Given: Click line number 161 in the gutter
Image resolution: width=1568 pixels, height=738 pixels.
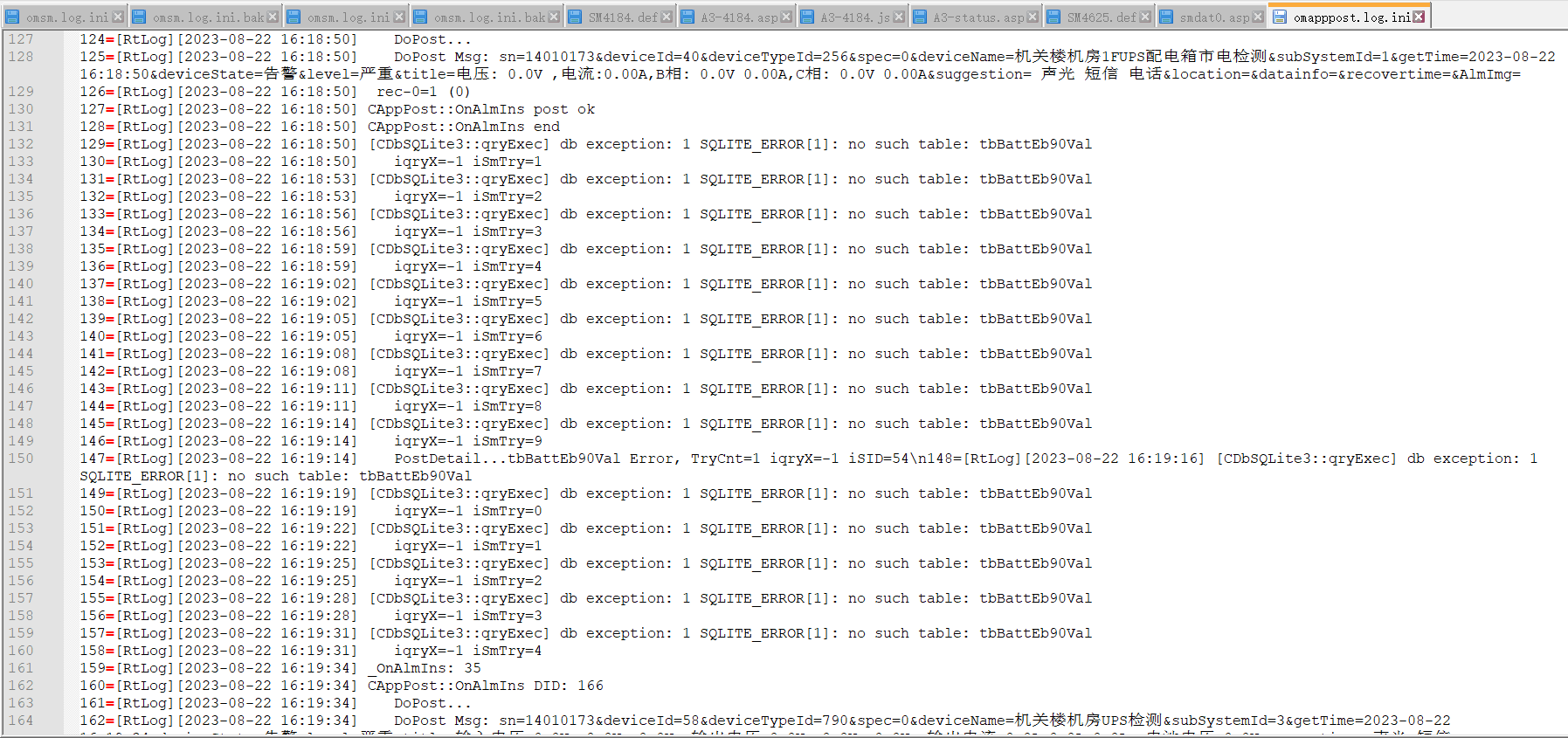Looking at the screenshot, I should tap(21, 668).
